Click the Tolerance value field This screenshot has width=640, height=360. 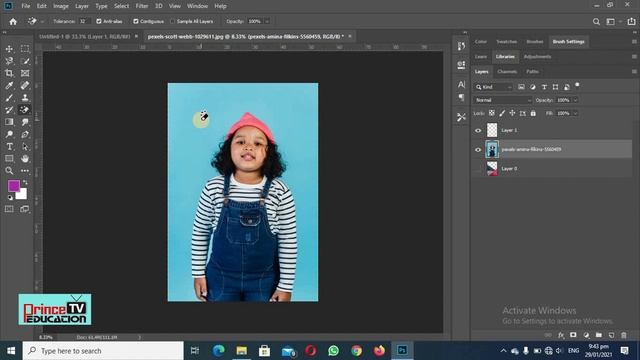click(x=84, y=21)
